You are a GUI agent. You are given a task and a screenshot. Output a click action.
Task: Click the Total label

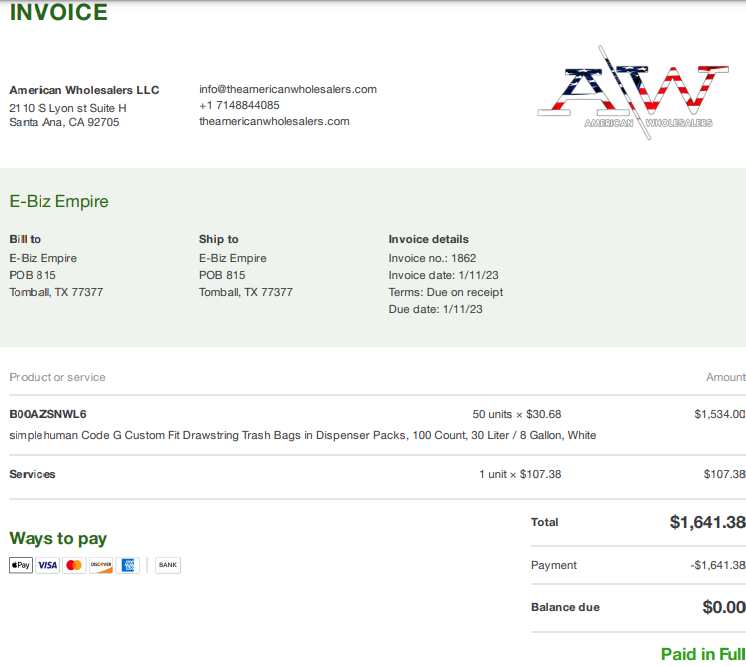(545, 522)
